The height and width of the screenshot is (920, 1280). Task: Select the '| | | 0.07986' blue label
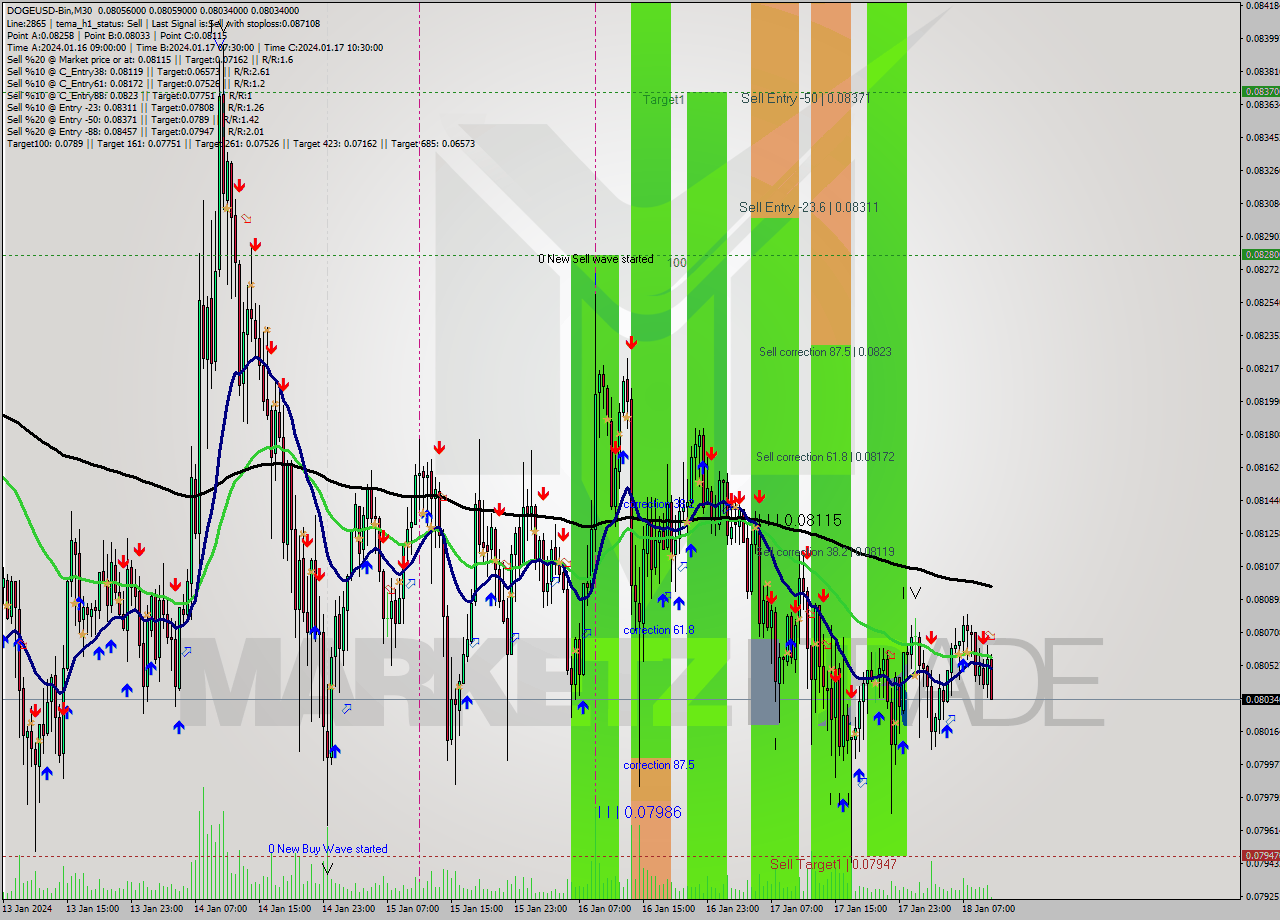(x=639, y=812)
